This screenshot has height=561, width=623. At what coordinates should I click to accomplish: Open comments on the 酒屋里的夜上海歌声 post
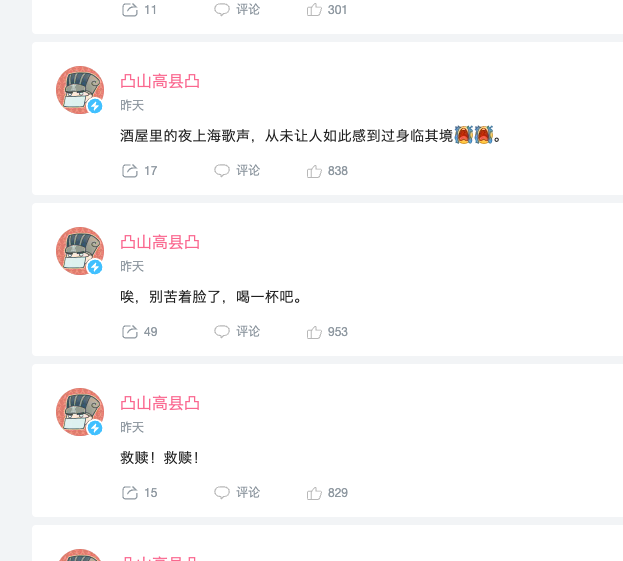pyautogui.click(x=237, y=170)
